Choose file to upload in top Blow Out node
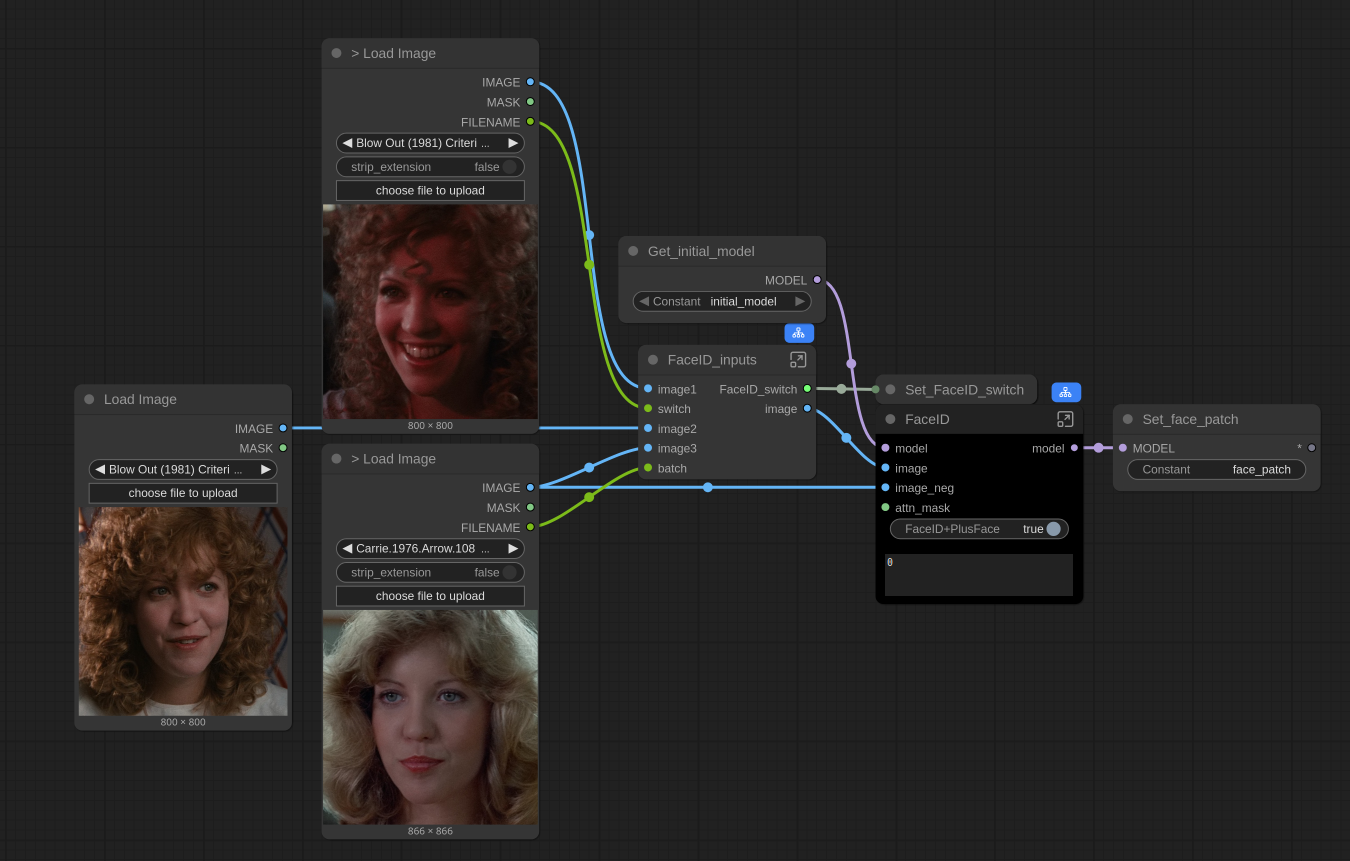 click(430, 190)
